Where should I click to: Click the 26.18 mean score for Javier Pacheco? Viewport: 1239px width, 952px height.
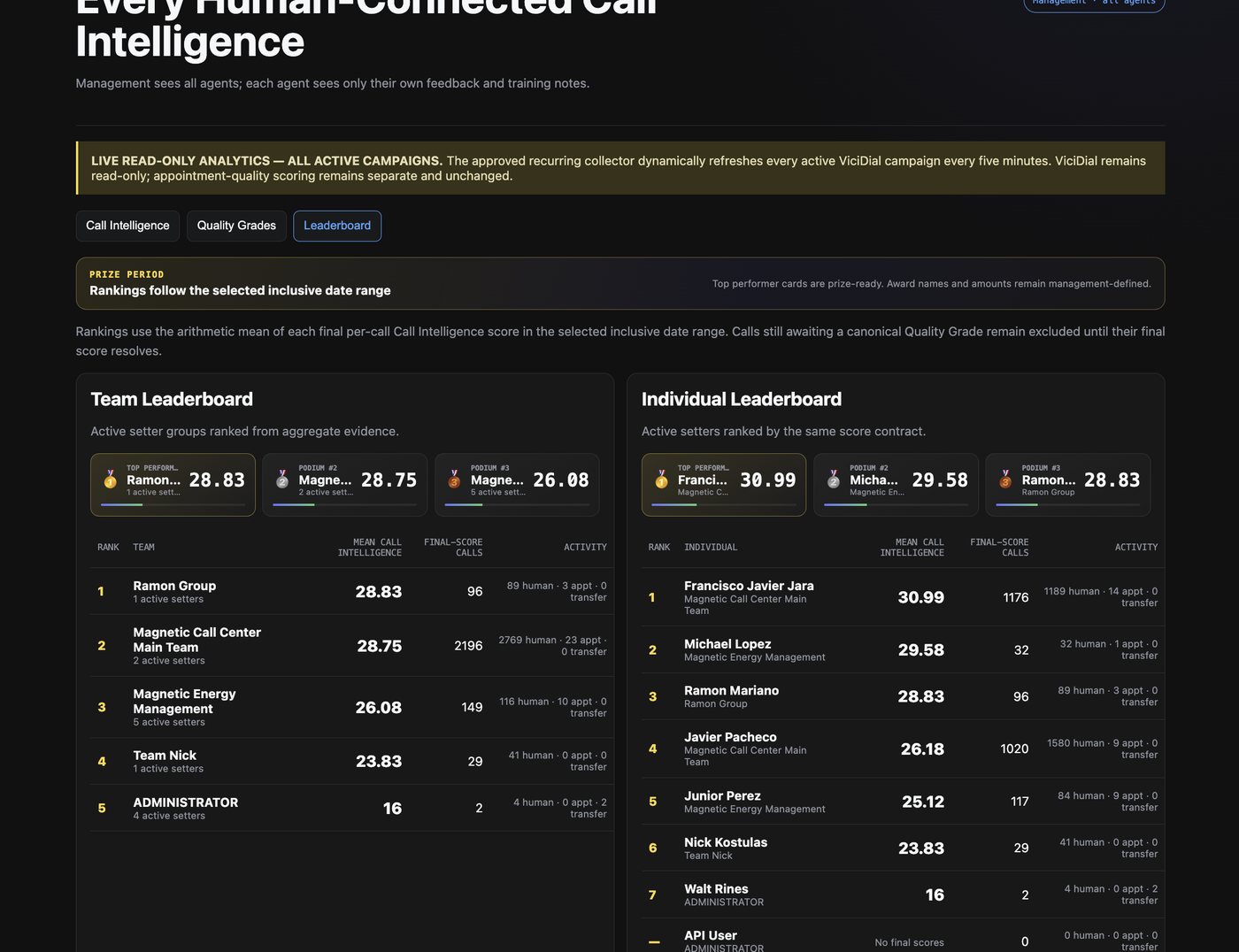coord(922,749)
